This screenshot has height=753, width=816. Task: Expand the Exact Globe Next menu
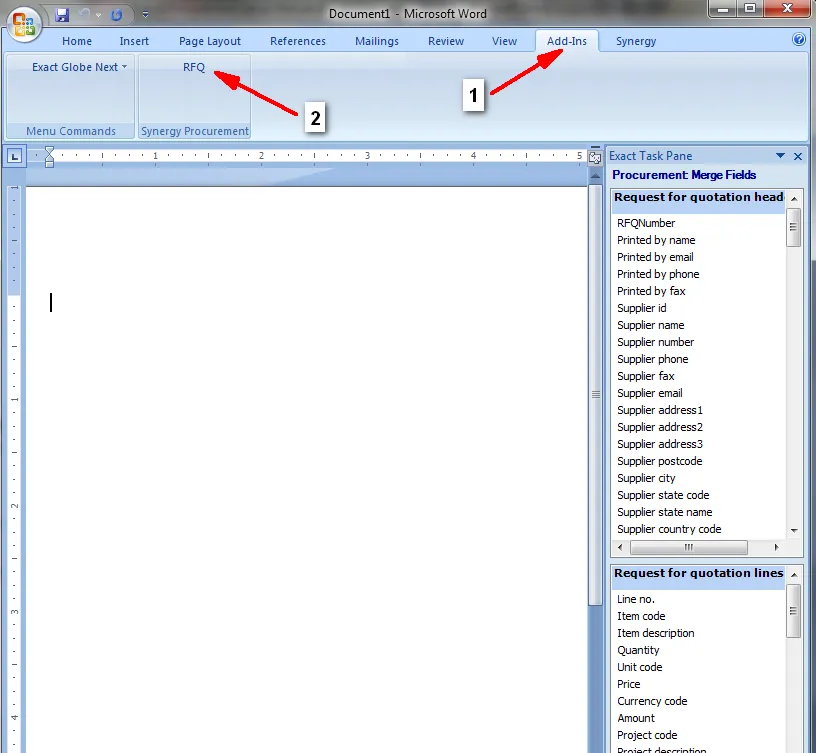[79, 67]
